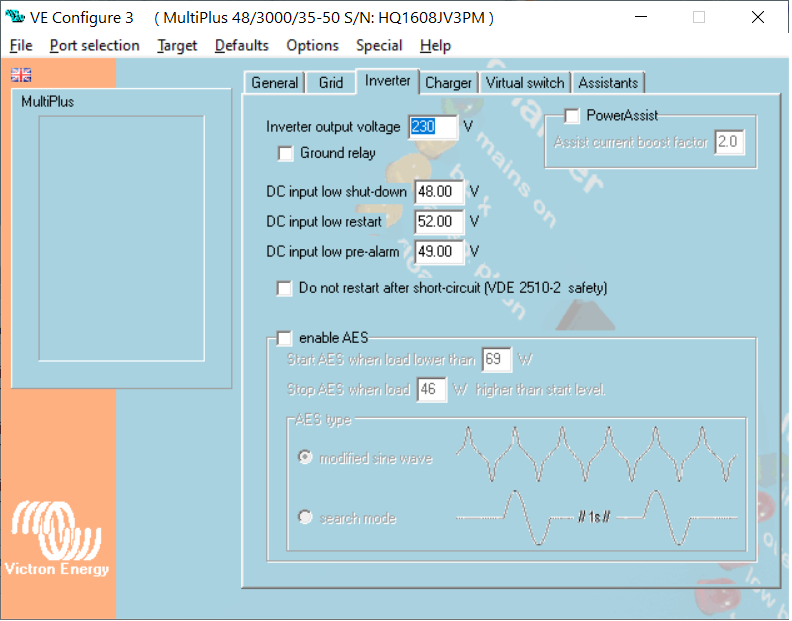Open the Special menu
Viewport: 792px width, 621px height.
[x=379, y=45]
